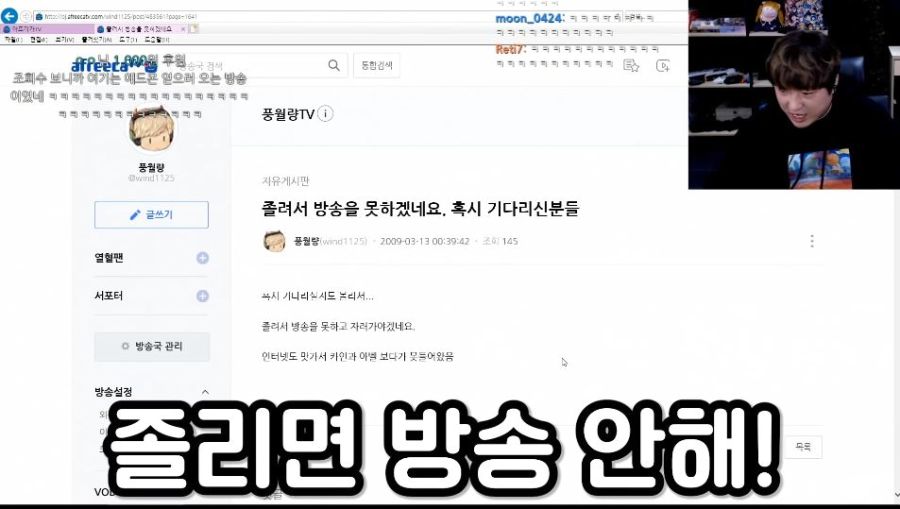Click the gear icon in 방송국 관리
This screenshot has height=509, width=900.
click(x=125, y=347)
